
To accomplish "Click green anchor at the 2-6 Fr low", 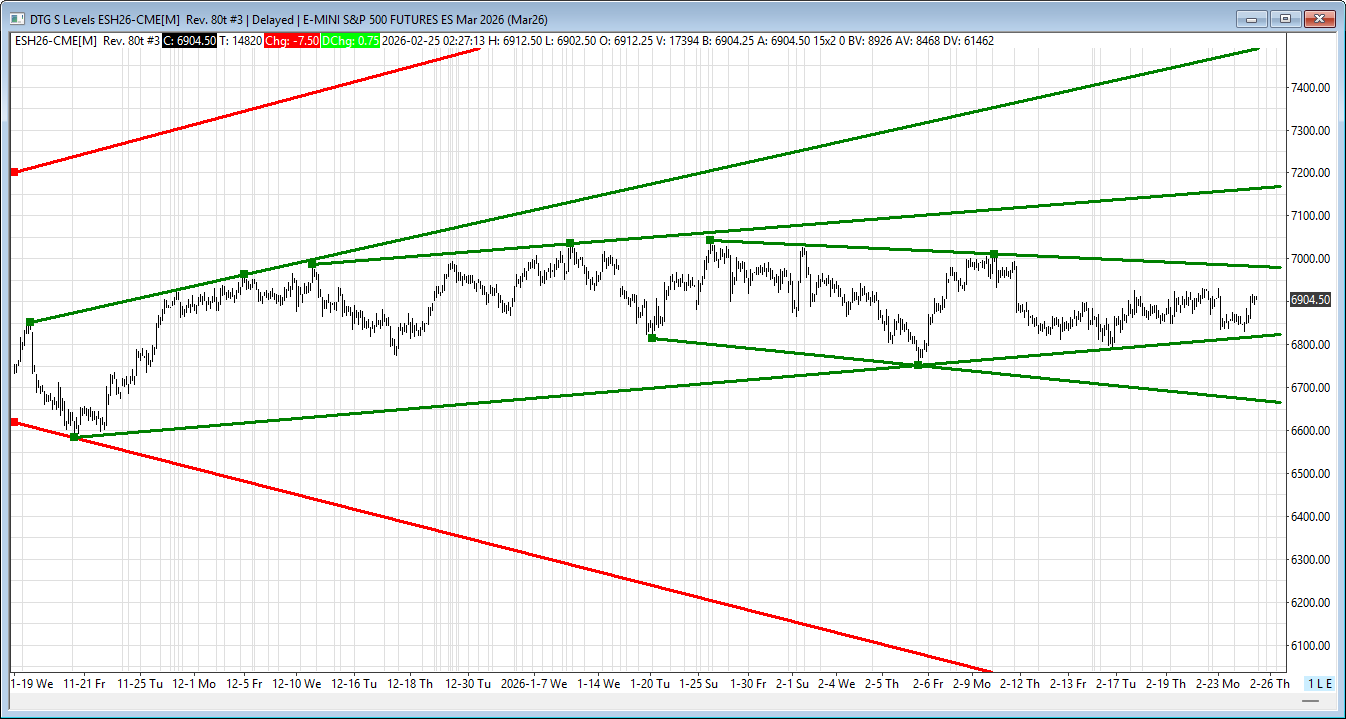I will pos(918,365).
